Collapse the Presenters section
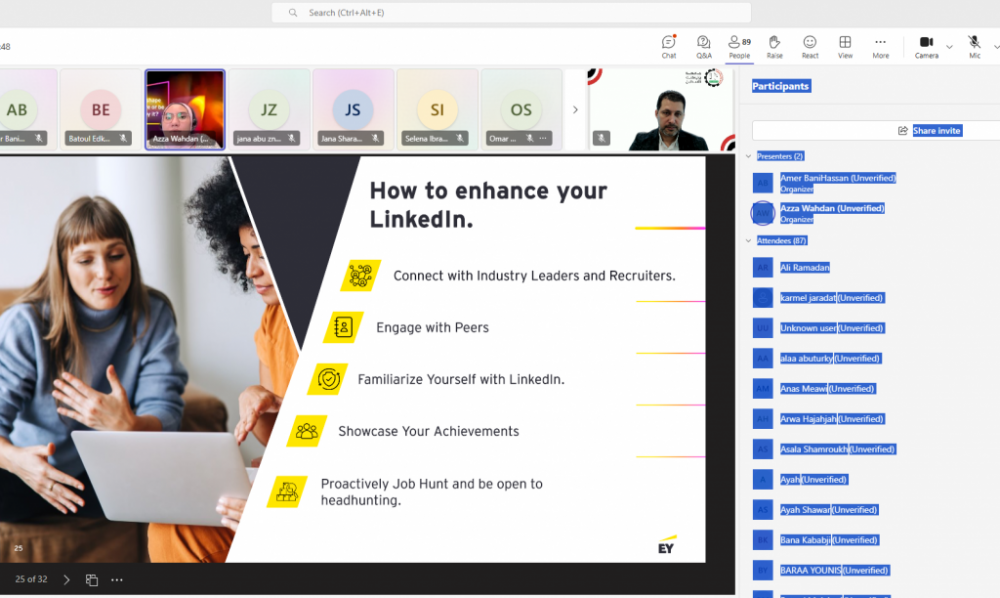 (x=748, y=156)
